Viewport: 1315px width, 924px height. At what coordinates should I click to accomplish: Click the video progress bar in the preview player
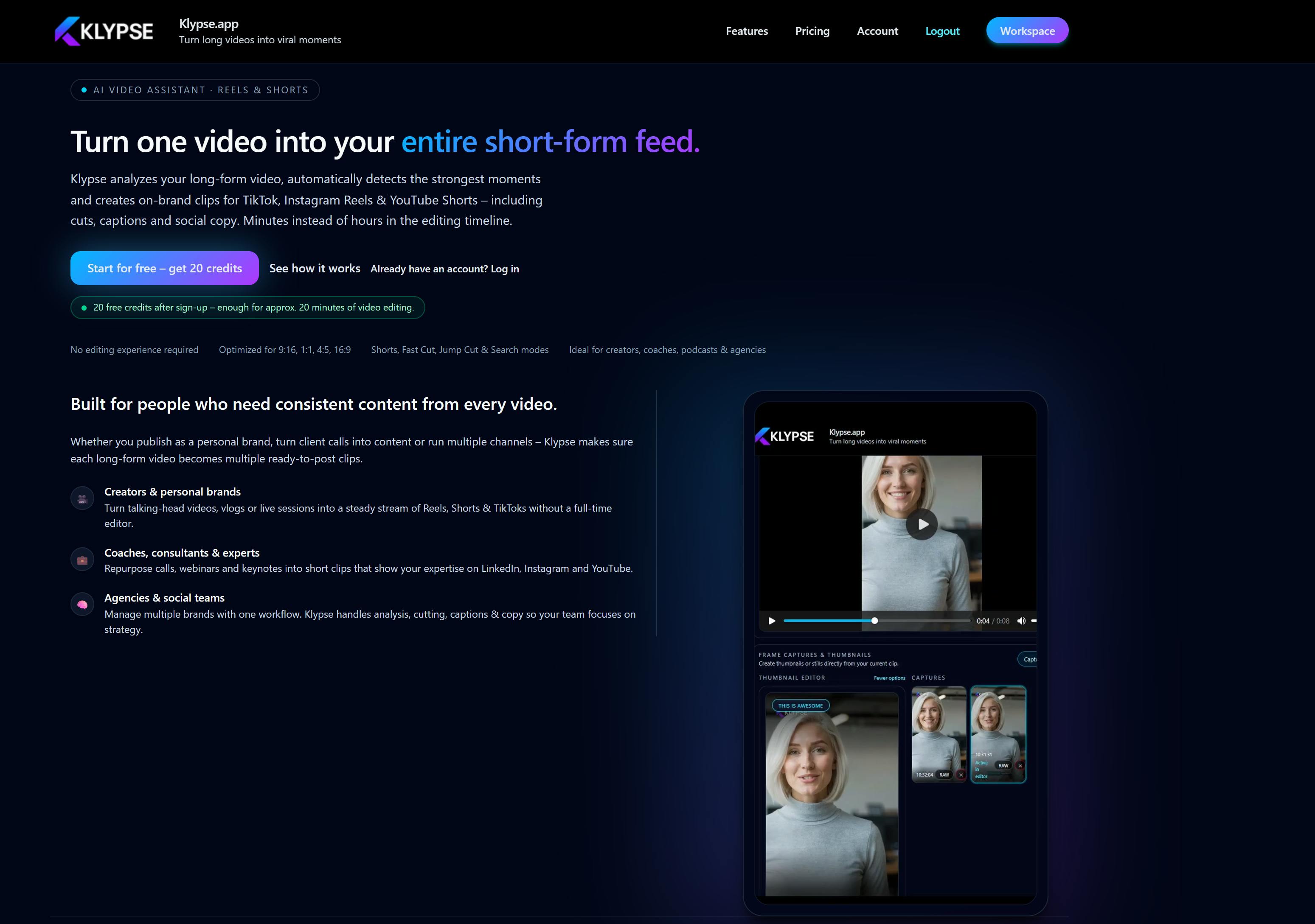877,621
